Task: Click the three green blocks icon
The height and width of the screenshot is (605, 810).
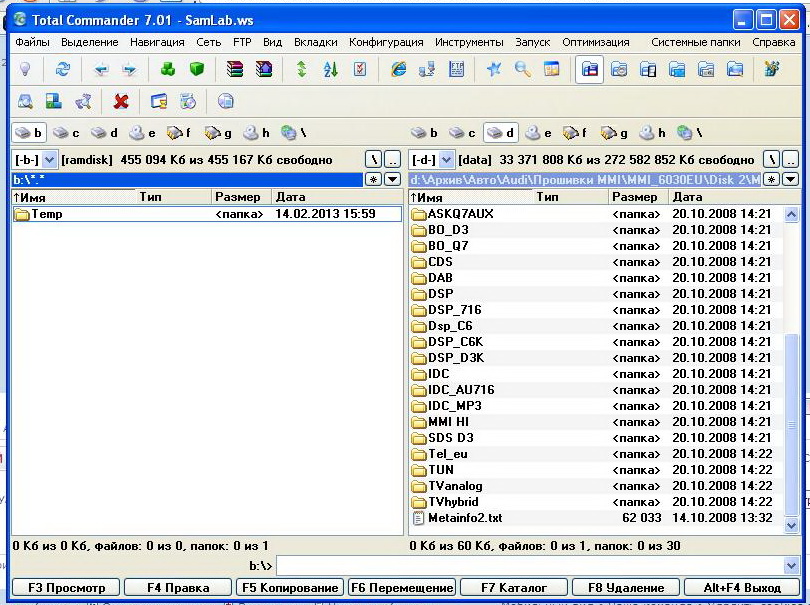Action: pyautogui.click(x=168, y=69)
